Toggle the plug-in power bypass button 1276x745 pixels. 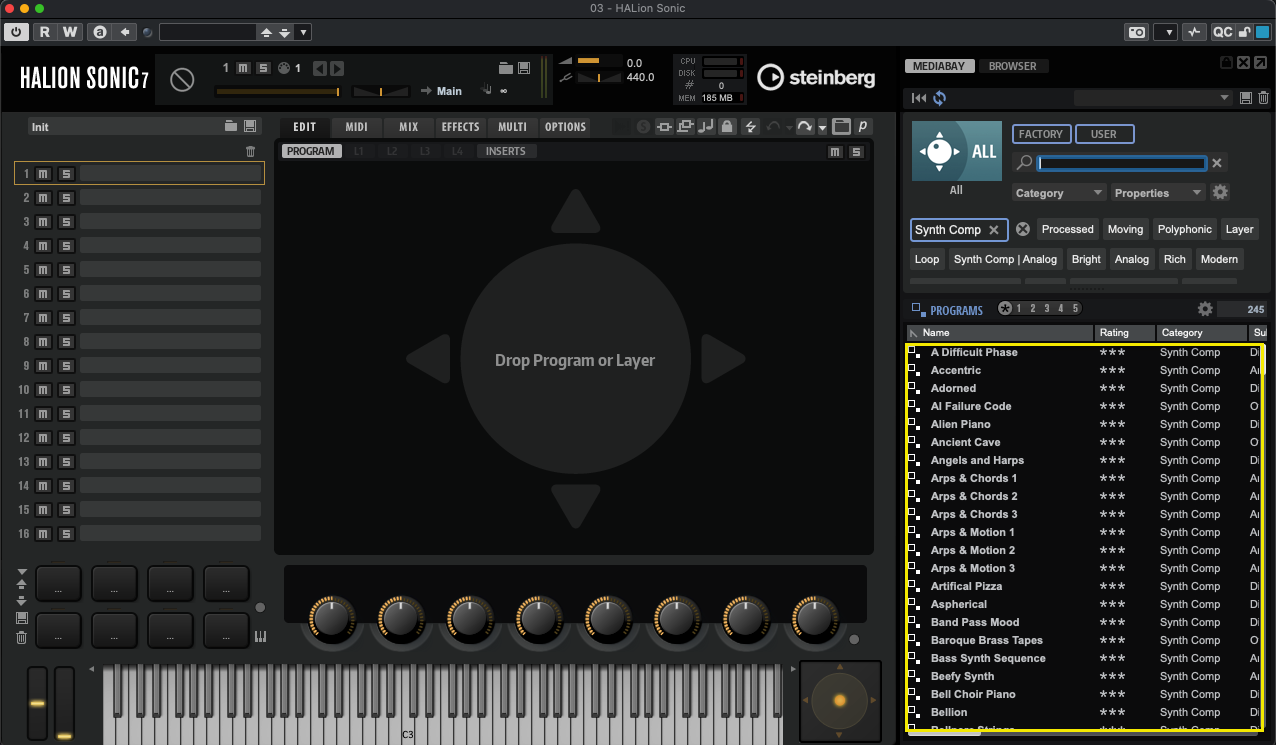pos(16,32)
